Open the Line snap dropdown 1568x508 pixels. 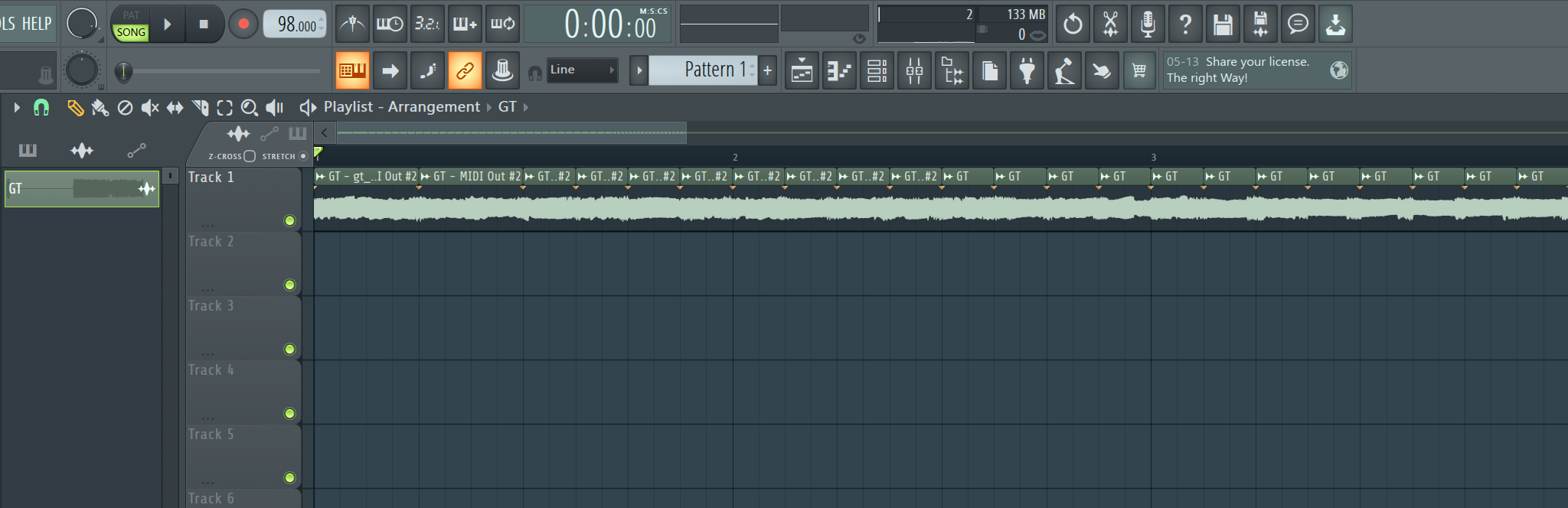[582, 70]
